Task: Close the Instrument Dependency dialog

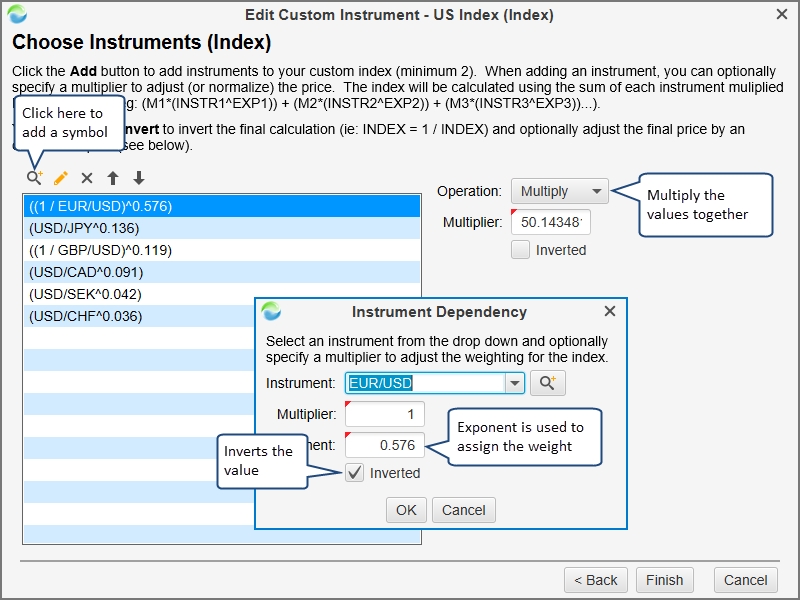Action: coord(610,311)
